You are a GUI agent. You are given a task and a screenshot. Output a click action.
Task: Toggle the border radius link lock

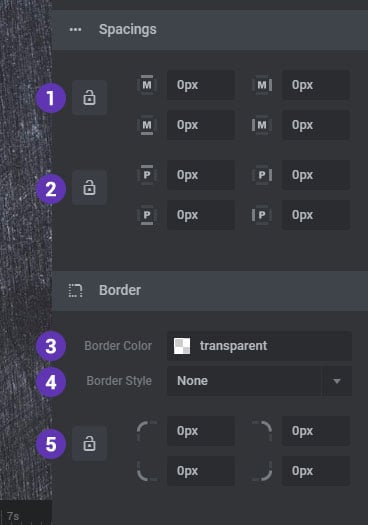pyautogui.click(x=89, y=444)
